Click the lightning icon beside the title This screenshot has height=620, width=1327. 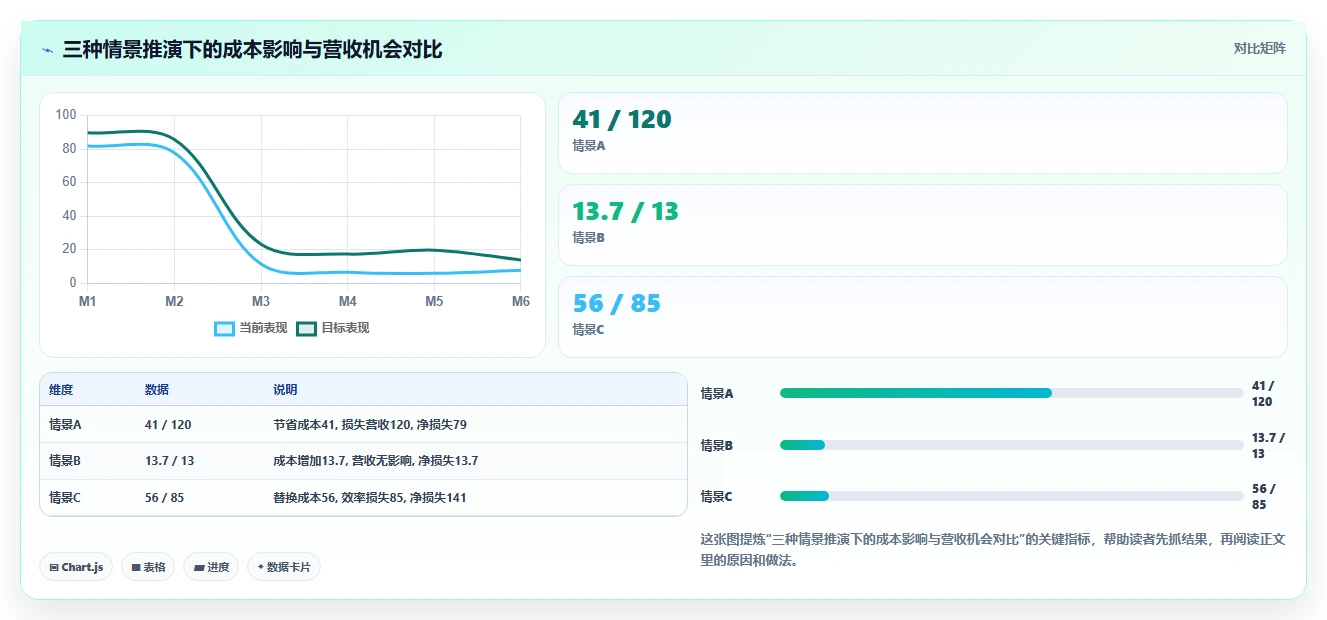click(47, 50)
